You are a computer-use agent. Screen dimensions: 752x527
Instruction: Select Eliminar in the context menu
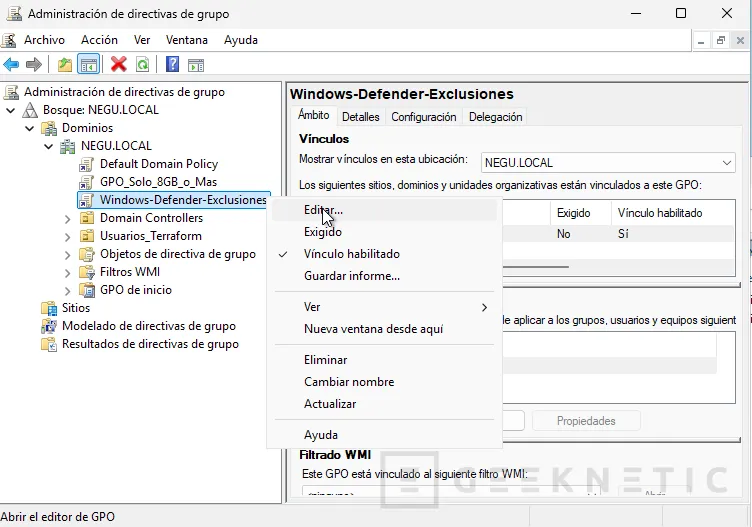[384, 360]
